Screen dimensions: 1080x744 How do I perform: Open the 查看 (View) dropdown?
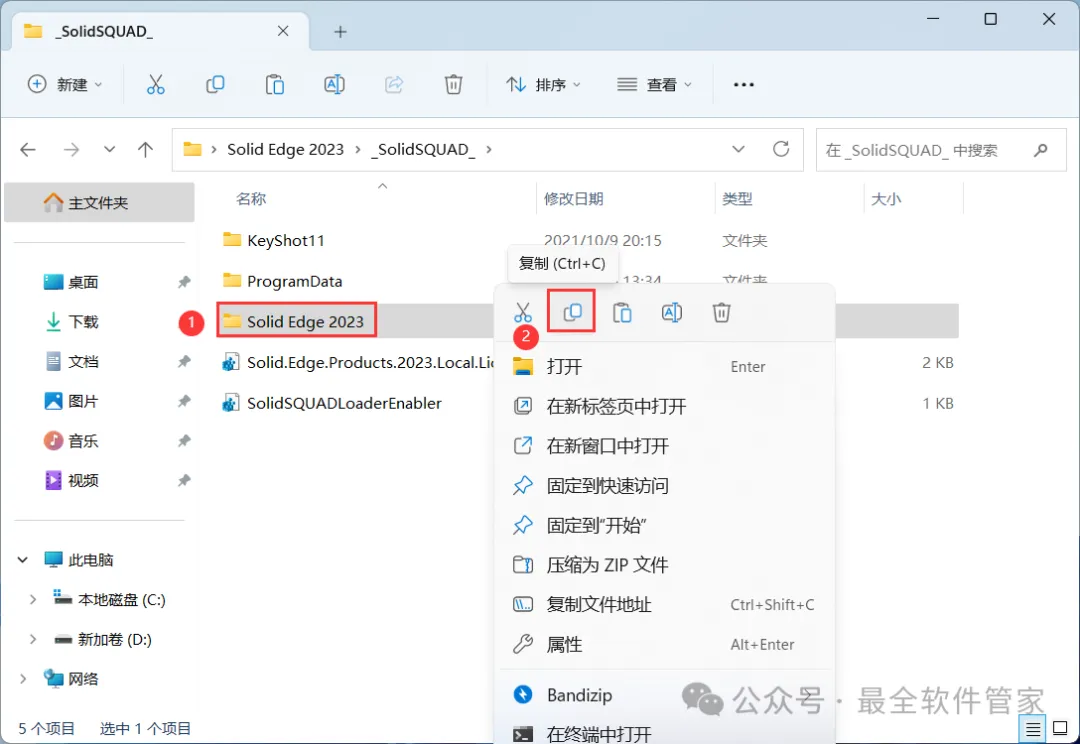coord(654,85)
